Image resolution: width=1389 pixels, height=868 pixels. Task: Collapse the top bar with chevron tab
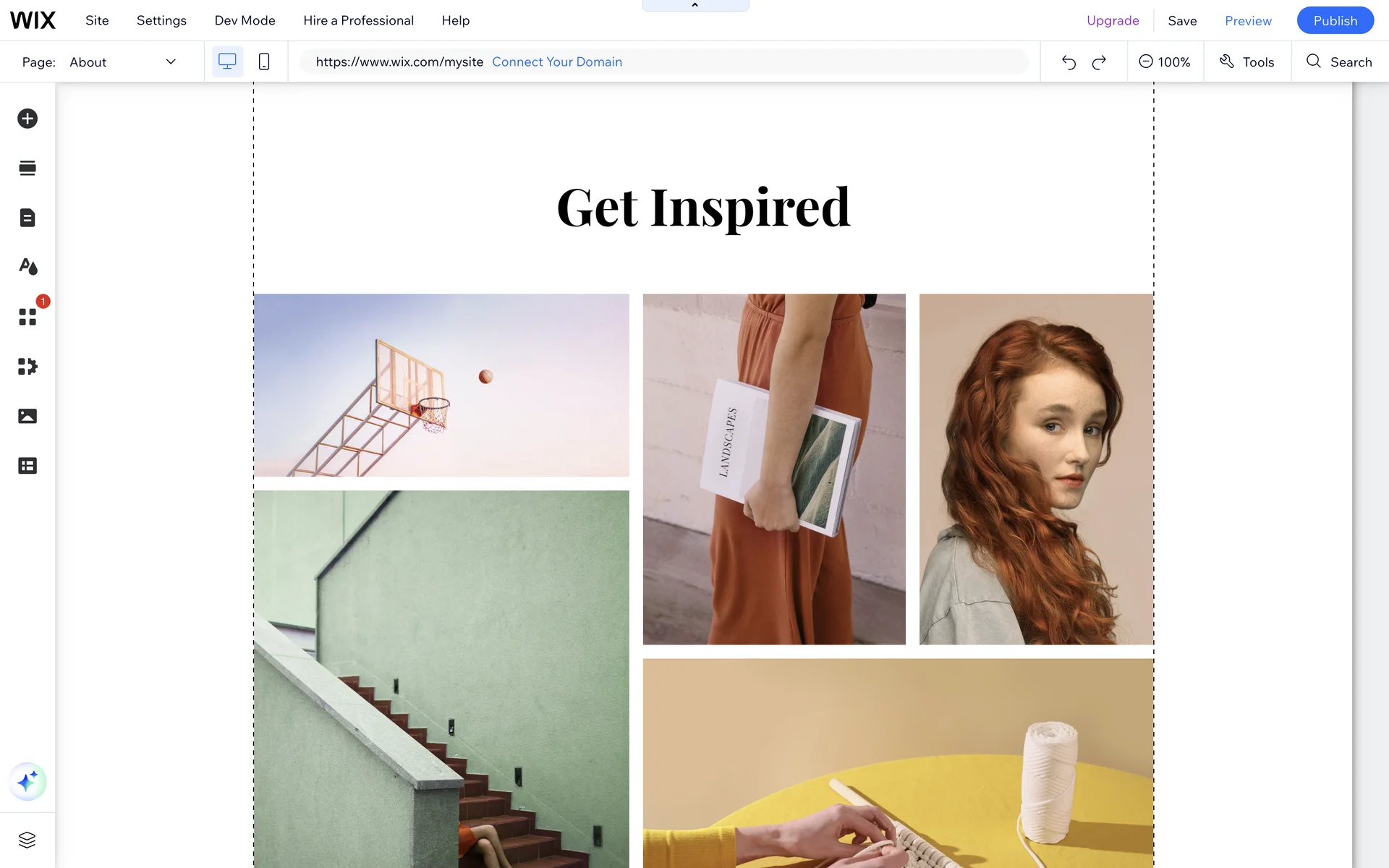click(x=695, y=5)
